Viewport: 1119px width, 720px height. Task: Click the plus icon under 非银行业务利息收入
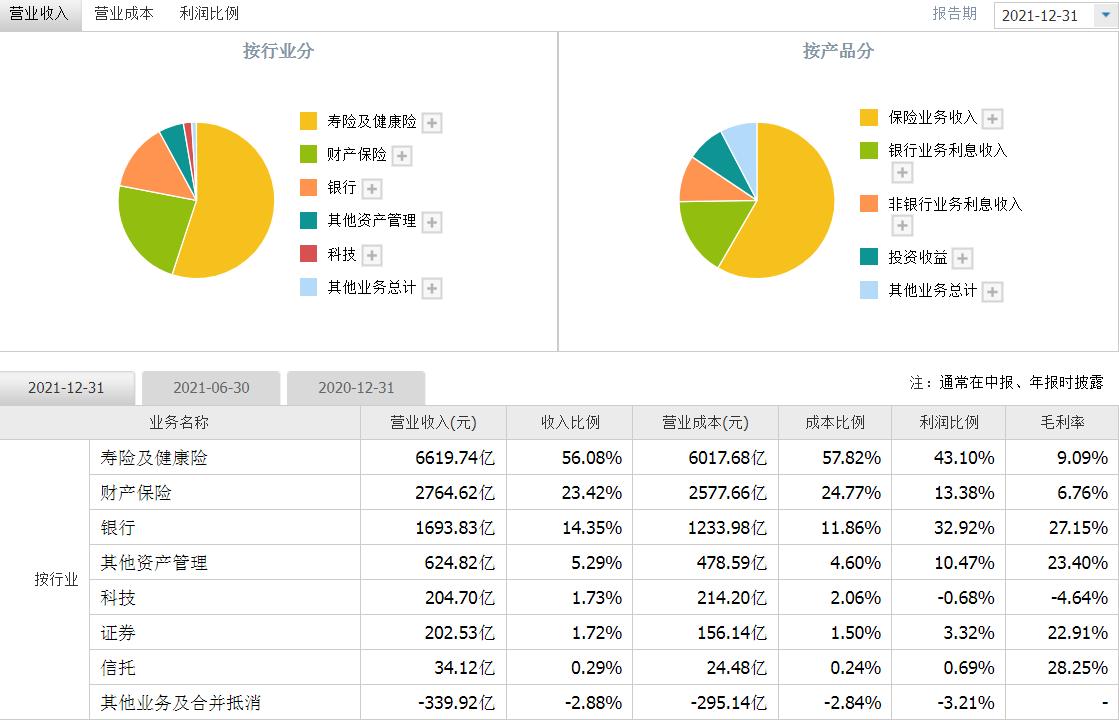point(903,225)
